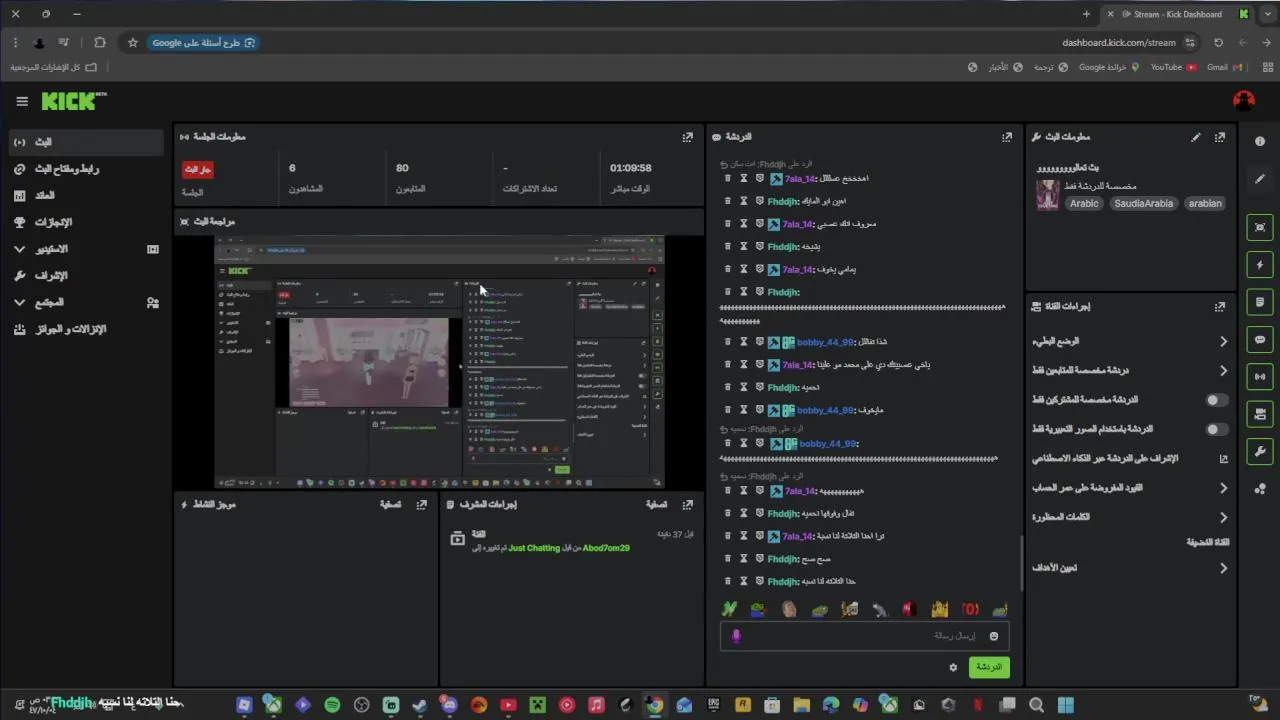Click the تصفية filter in the moderator actions panel
Screen dimensions: 1280x720
pos(656,505)
